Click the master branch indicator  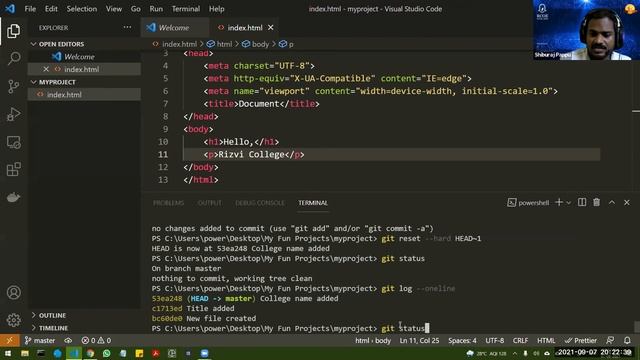point(40,340)
